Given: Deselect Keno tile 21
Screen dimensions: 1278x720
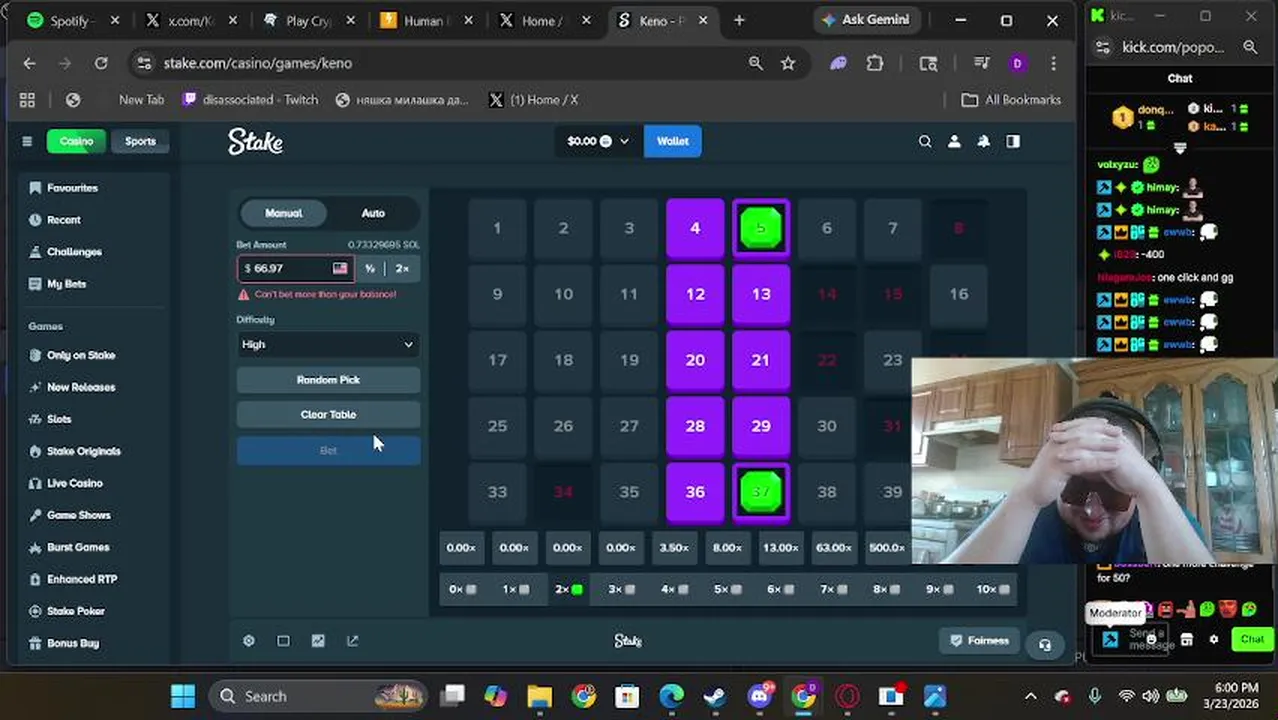Looking at the screenshot, I should [x=761, y=360].
